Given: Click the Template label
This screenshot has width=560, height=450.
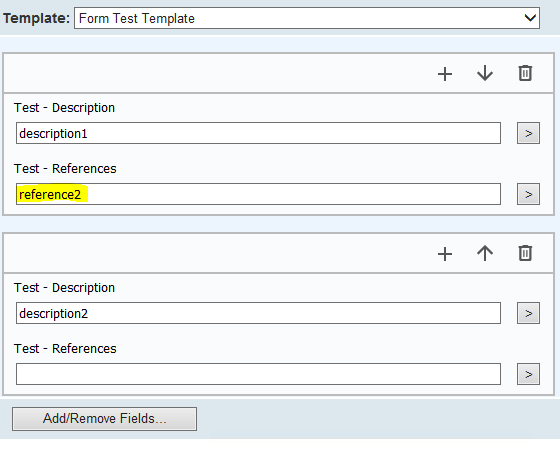Looking at the screenshot, I should coord(36,18).
